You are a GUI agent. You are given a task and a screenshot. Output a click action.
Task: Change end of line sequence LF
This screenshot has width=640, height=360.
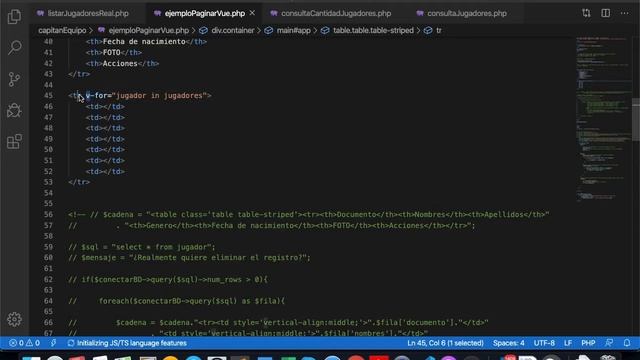click(568, 343)
